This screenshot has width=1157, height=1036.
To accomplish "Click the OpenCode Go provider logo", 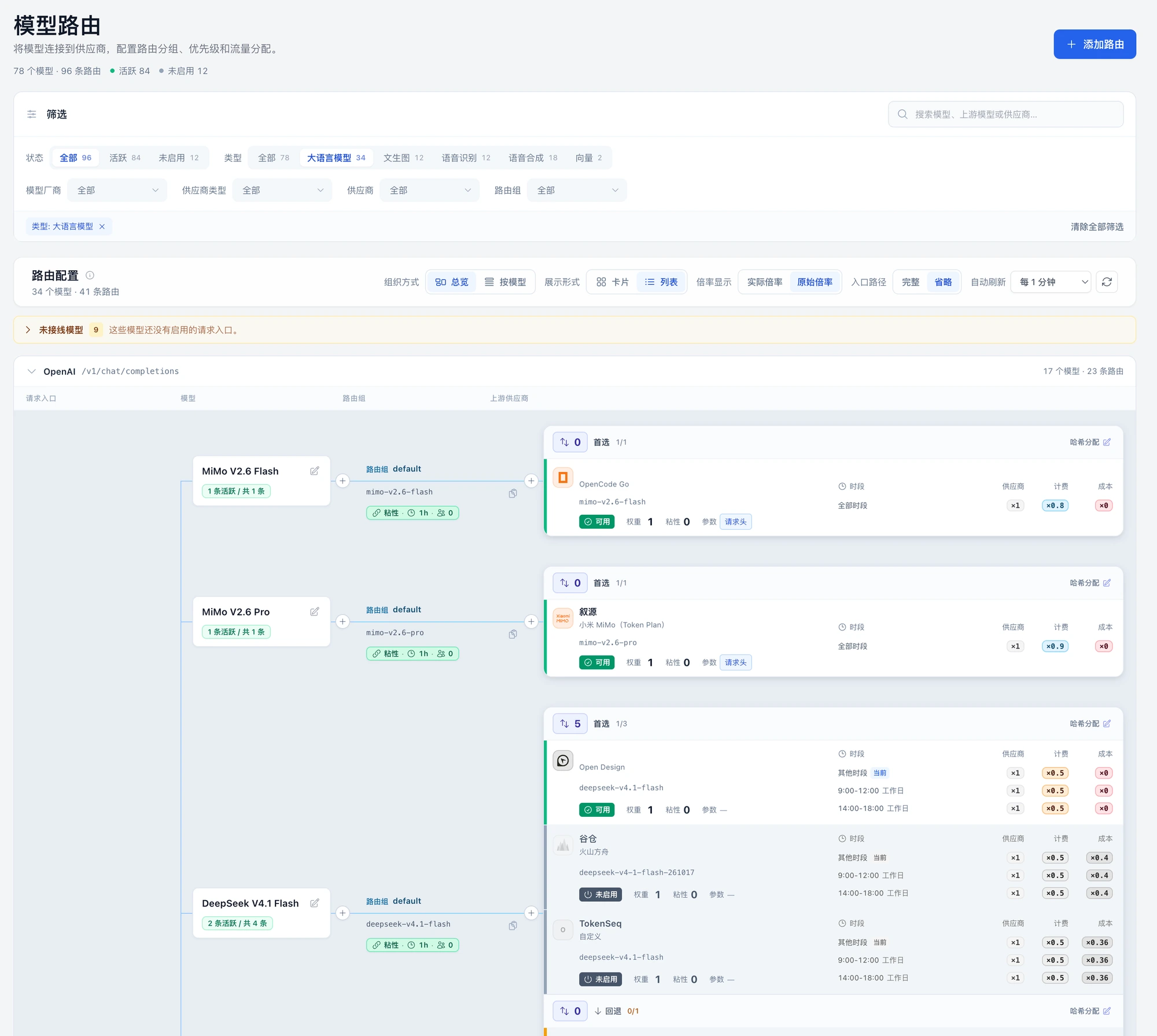I will click(563, 478).
